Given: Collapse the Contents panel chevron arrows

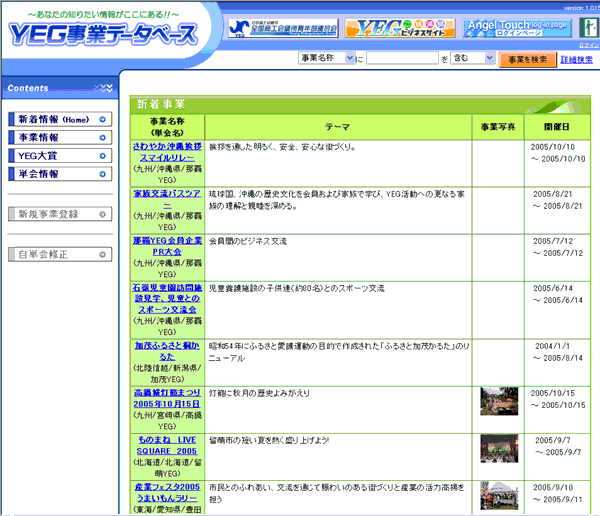Looking at the screenshot, I should coord(103,89).
